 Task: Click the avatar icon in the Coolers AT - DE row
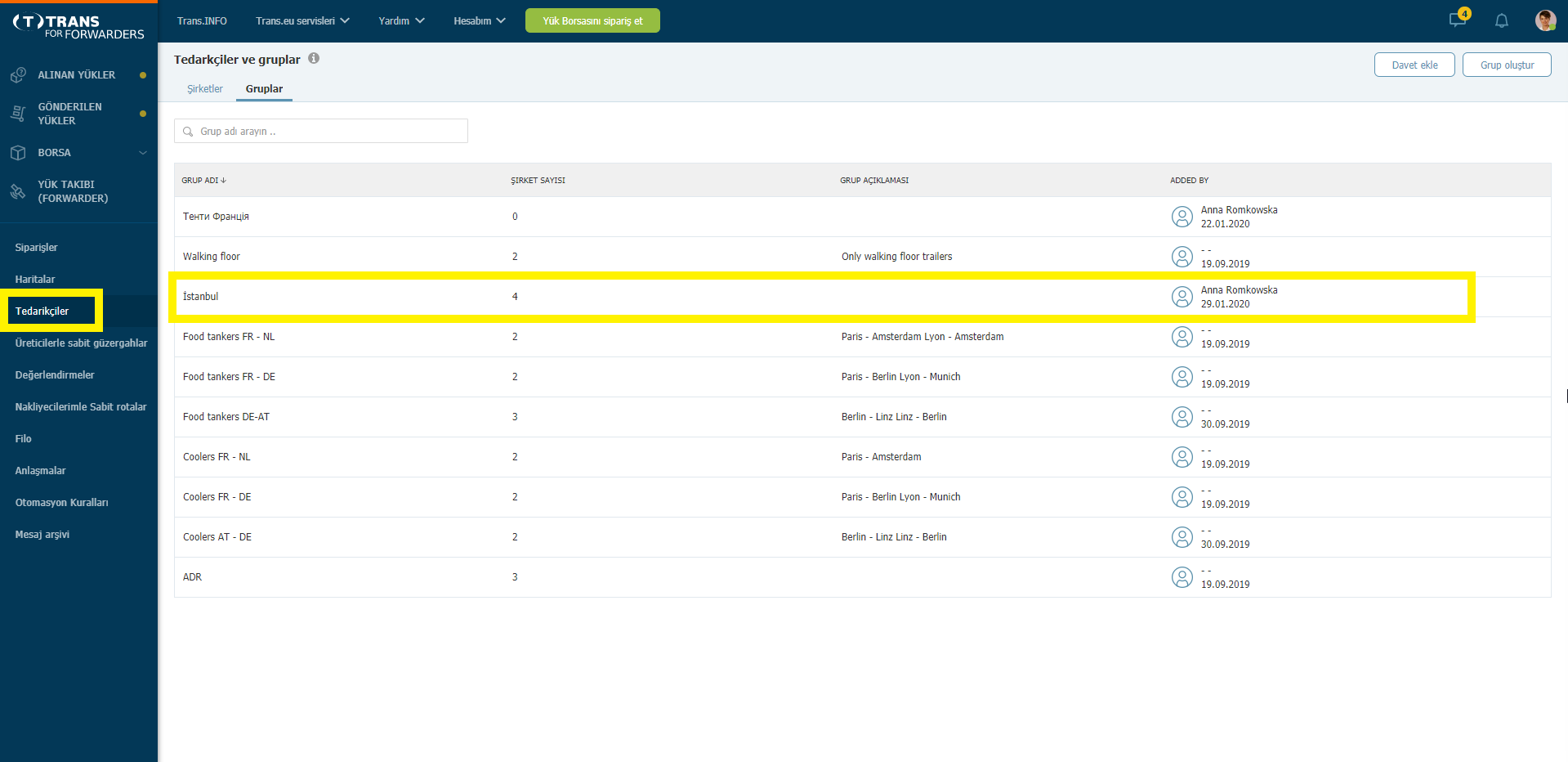tap(1182, 537)
